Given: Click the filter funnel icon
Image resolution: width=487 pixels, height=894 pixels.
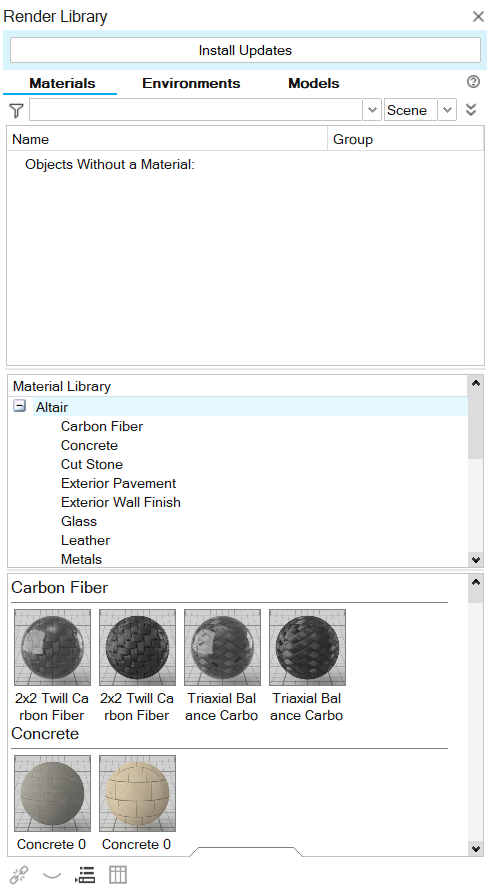Looking at the screenshot, I should point(17,110).
